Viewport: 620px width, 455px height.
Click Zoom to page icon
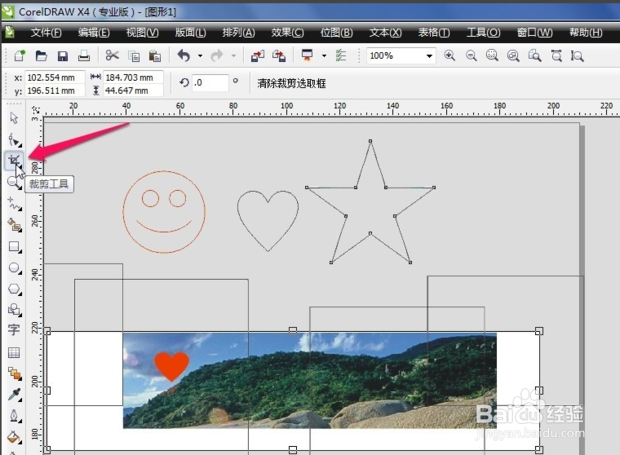[x=535, y=56]
